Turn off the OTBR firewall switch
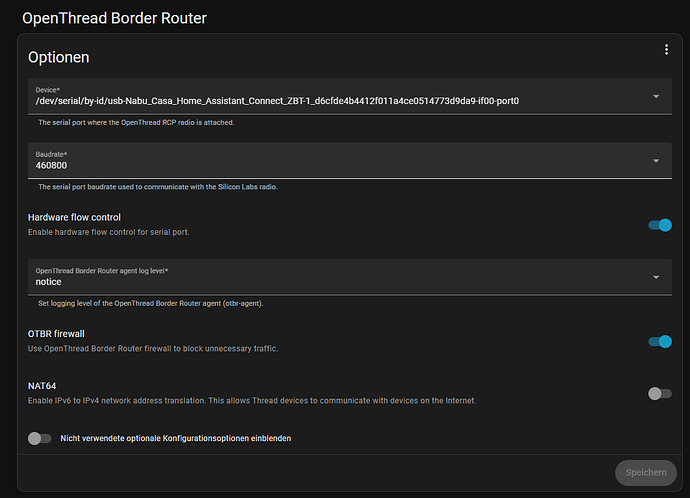The width and height of the screenshot is (690, 498). (x=660, y=341)
